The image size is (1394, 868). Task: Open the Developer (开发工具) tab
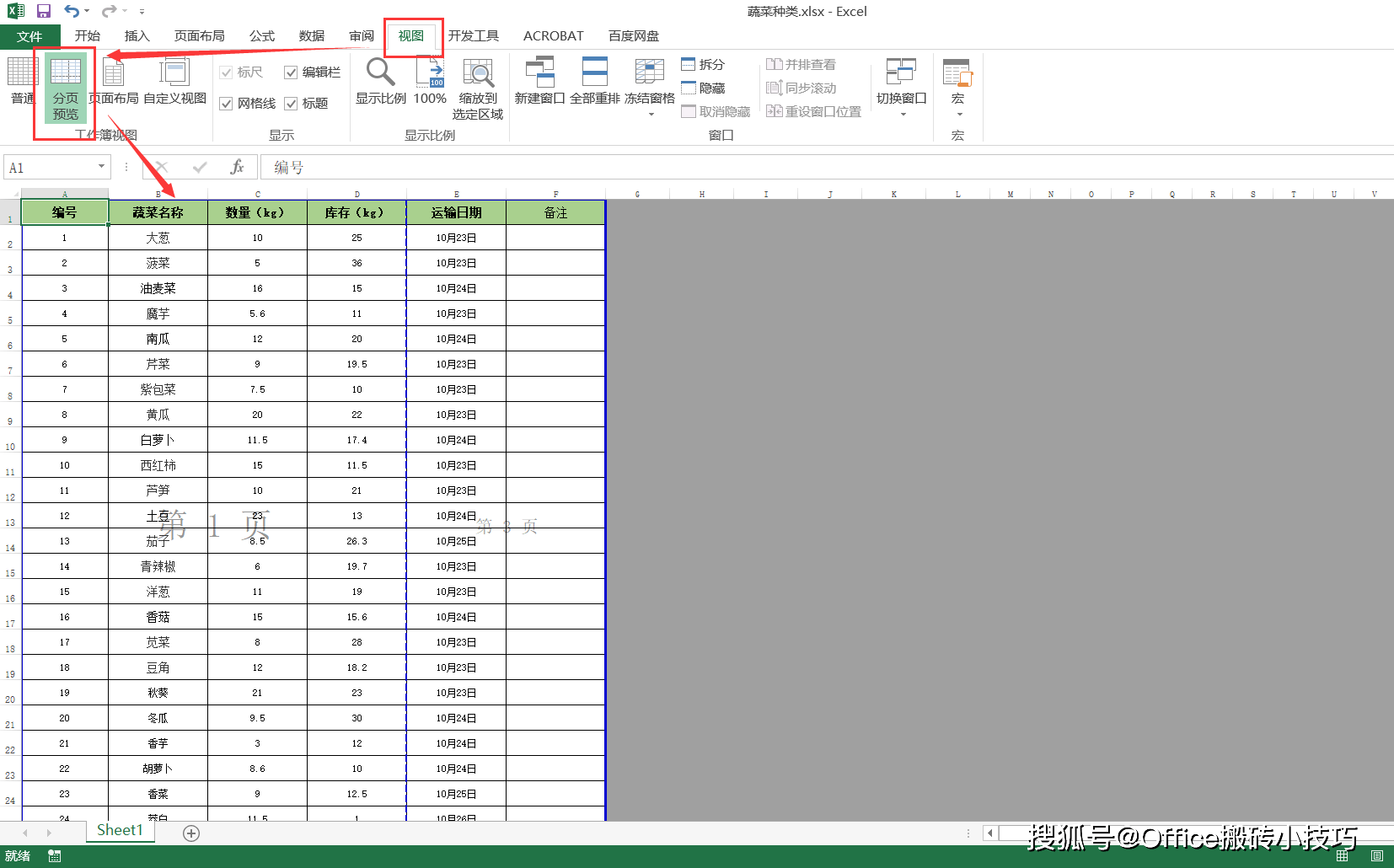(473, 36)
